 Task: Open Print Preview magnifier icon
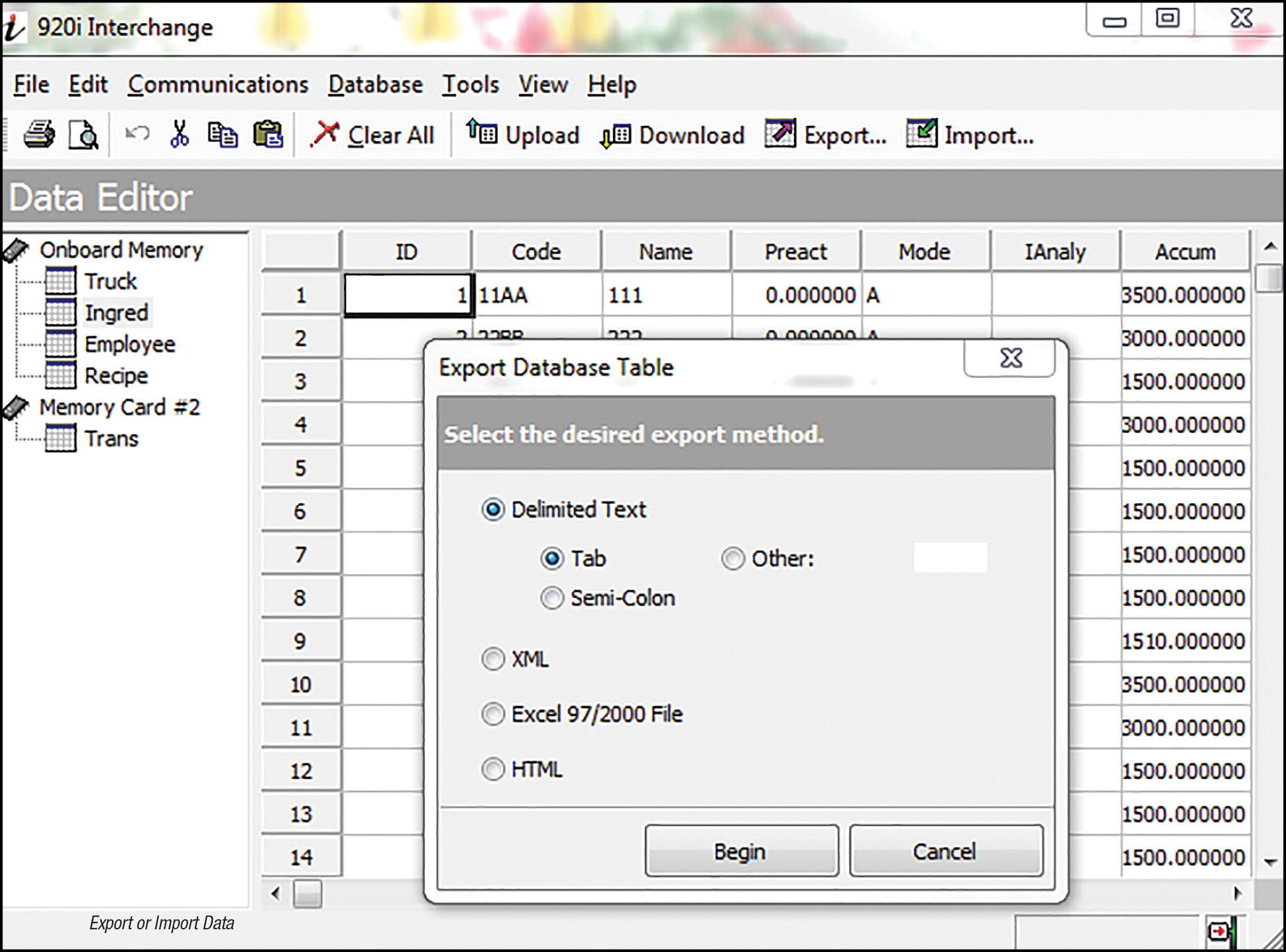click(83, 135)
